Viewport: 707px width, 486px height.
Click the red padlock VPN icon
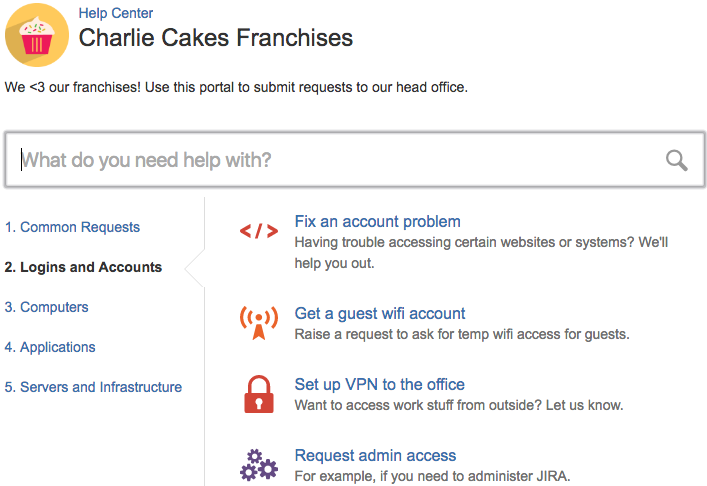pyautogui.click(x=259, y=394)
